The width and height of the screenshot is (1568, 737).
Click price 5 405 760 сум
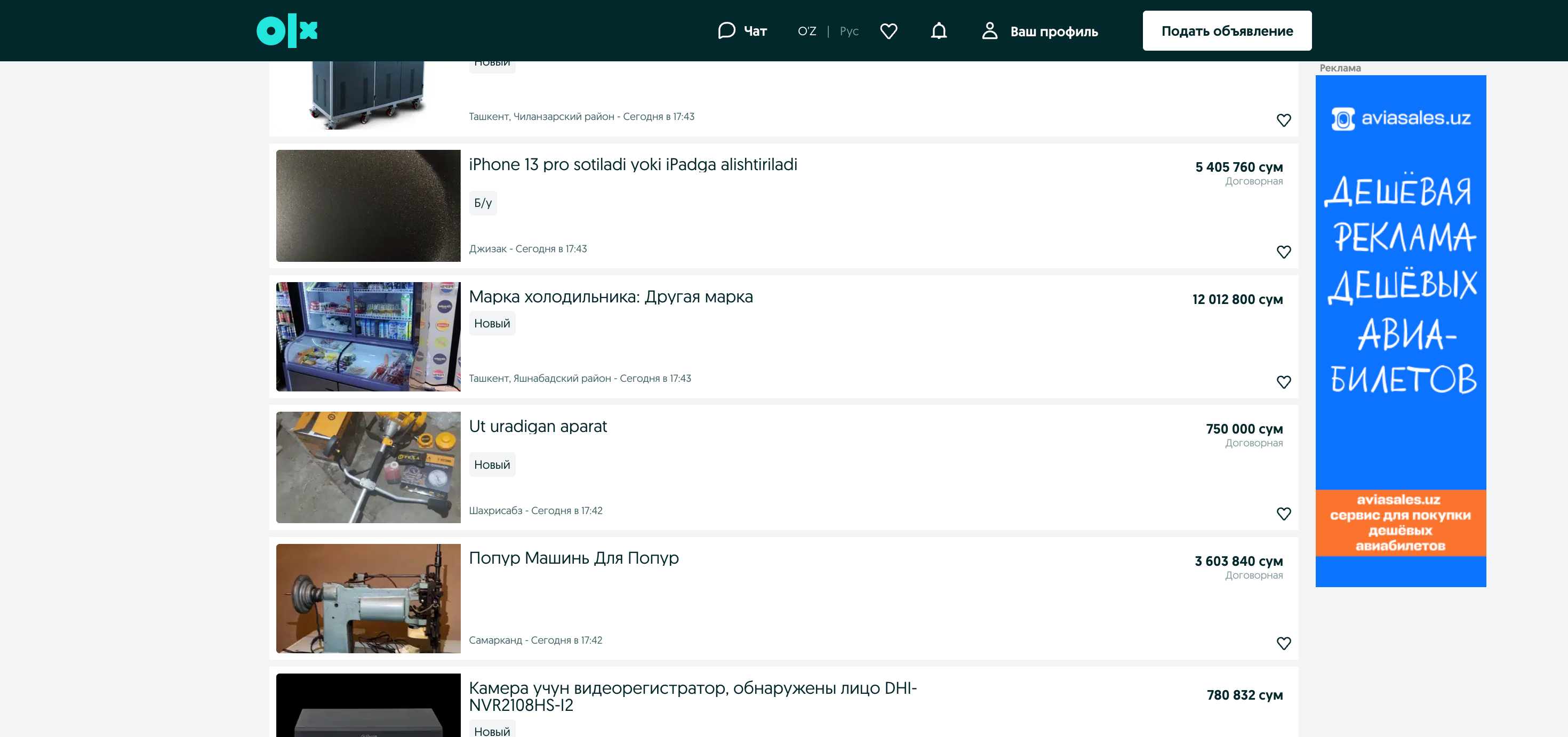tap(1239, 167)
